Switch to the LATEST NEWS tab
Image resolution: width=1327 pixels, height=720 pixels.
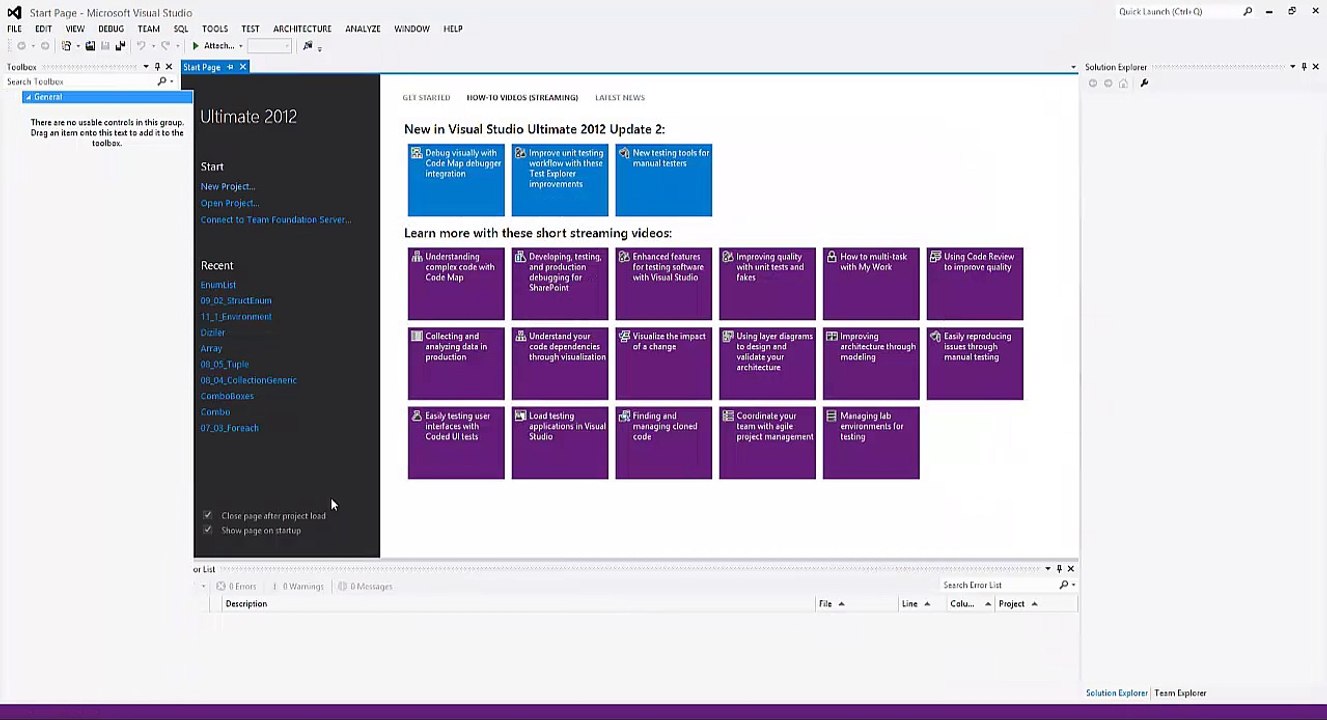[620, 98]
